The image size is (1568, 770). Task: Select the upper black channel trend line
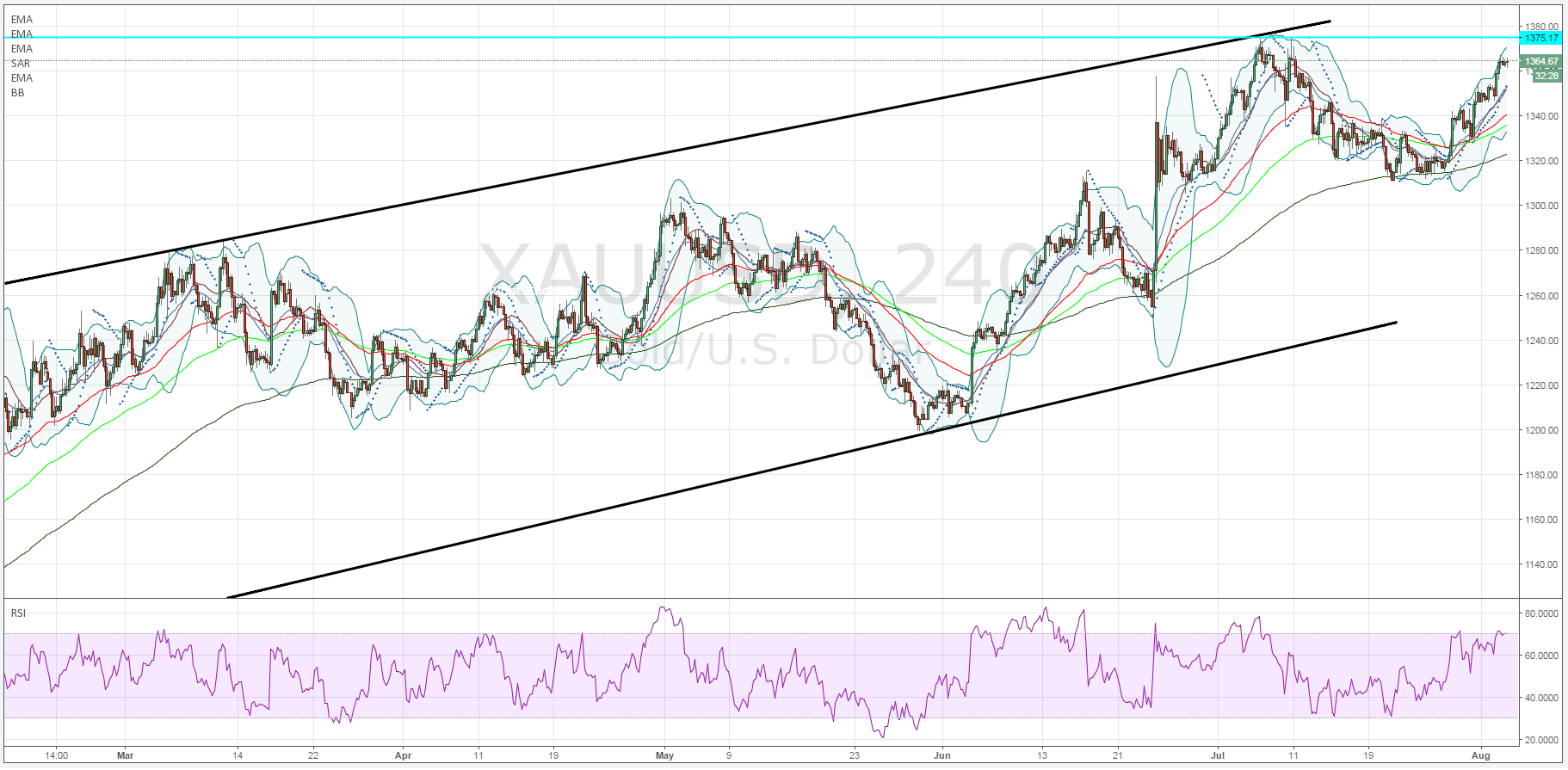(667, 151)
